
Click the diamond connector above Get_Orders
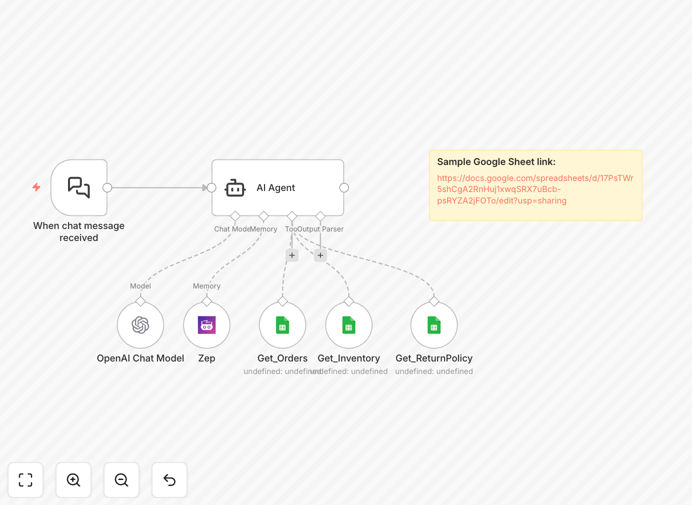pyautogui.click(x=282, y=301)
